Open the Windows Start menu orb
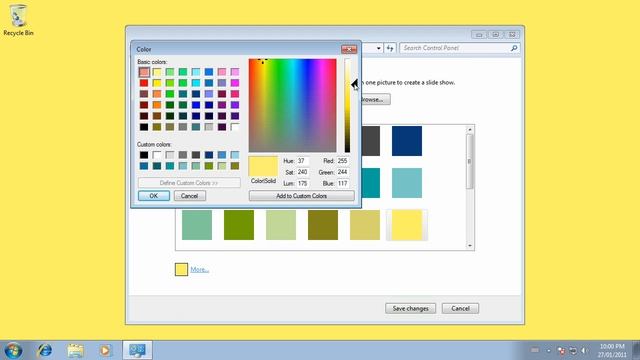640x360 pixels. [x=13, y=350]
